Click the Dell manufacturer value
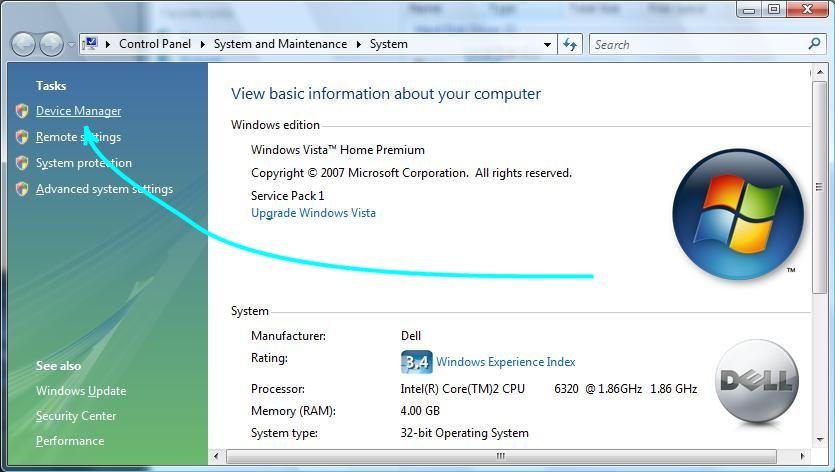This screenshot has height=472, width=835. coord(411,336)
